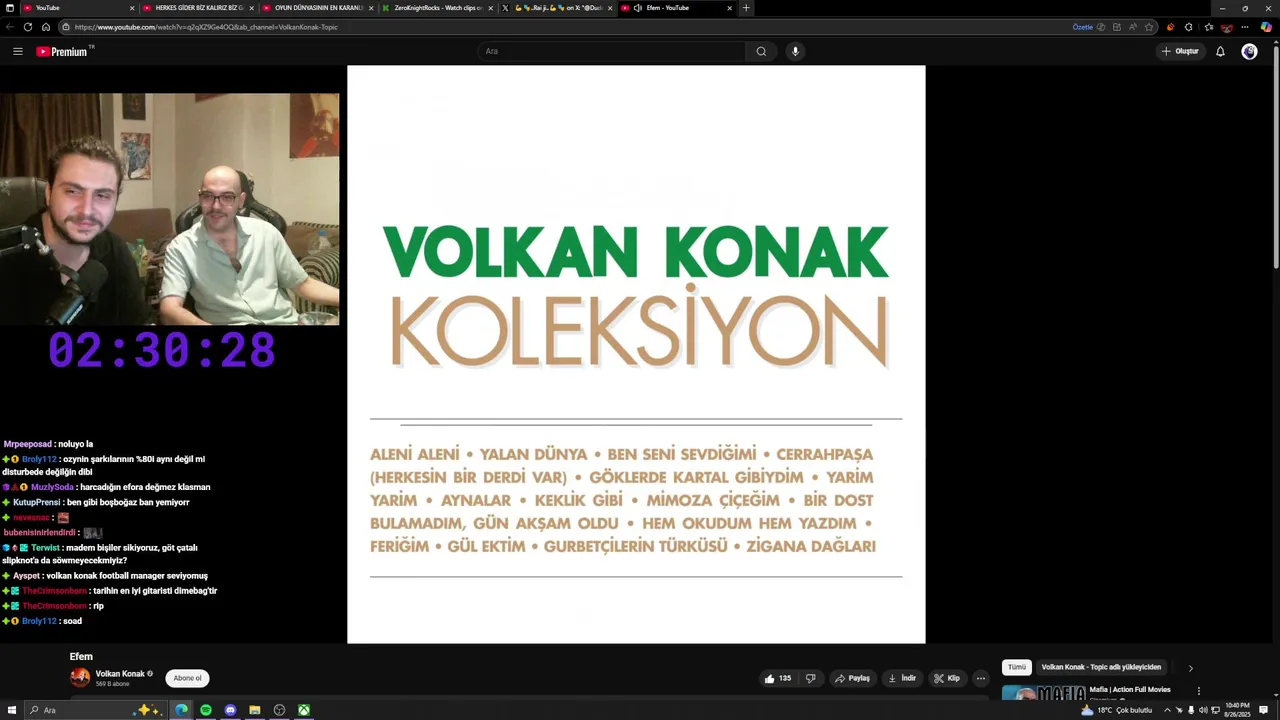Open Mafia Action Full Movies thumbnail

point(1044,692)
